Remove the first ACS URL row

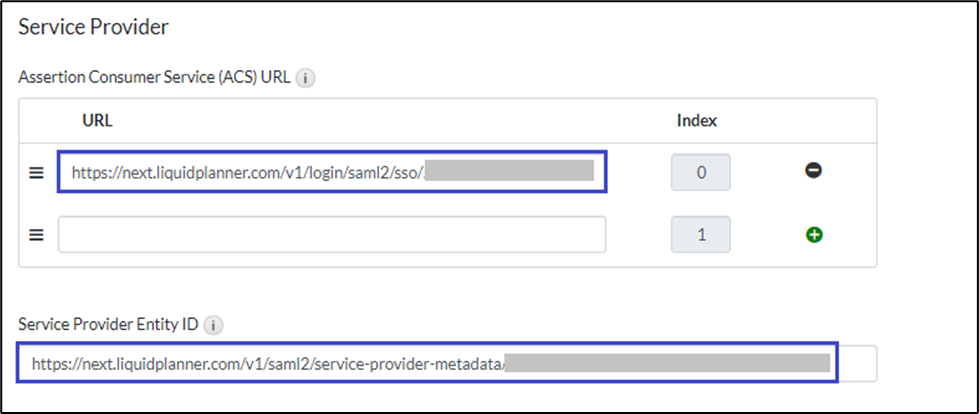814,171
